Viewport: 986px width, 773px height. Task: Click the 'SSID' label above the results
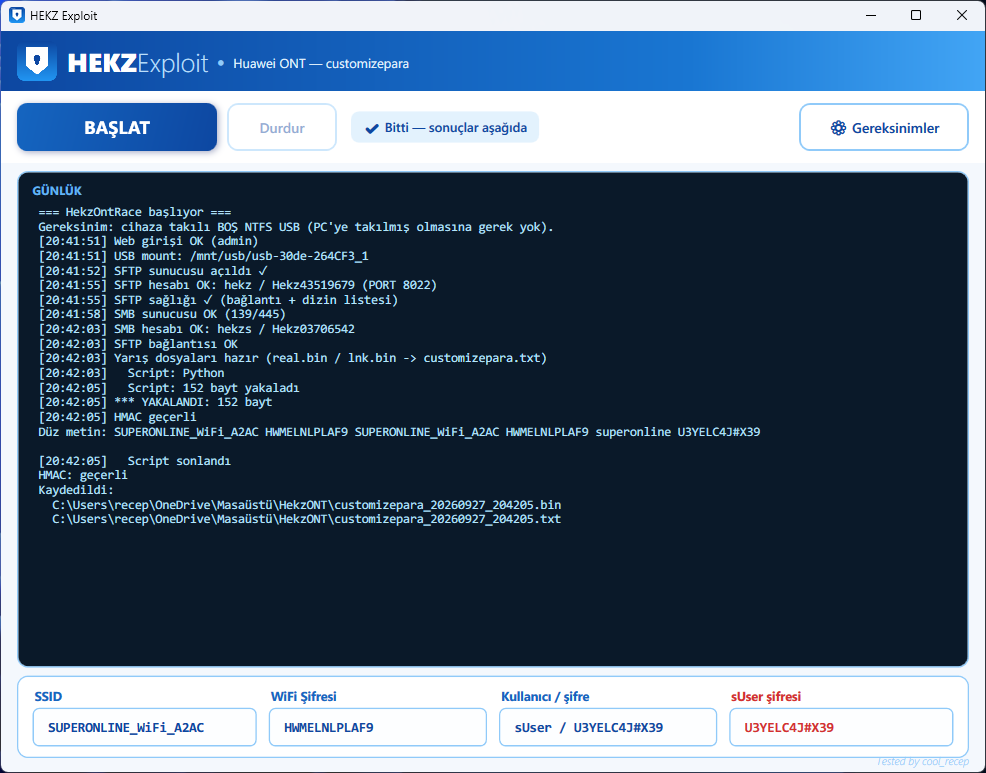pyautogui.click(x=48, y=696)
